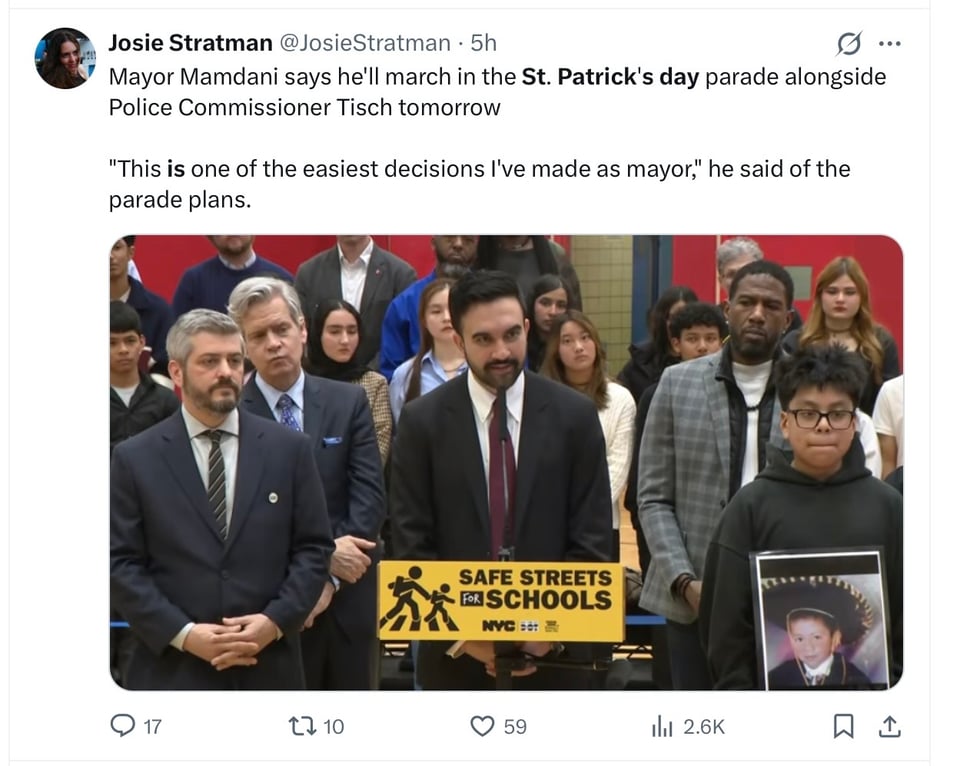Bookmark this post
The width and height of the screenshot is (960, 766).
[843, 726]
